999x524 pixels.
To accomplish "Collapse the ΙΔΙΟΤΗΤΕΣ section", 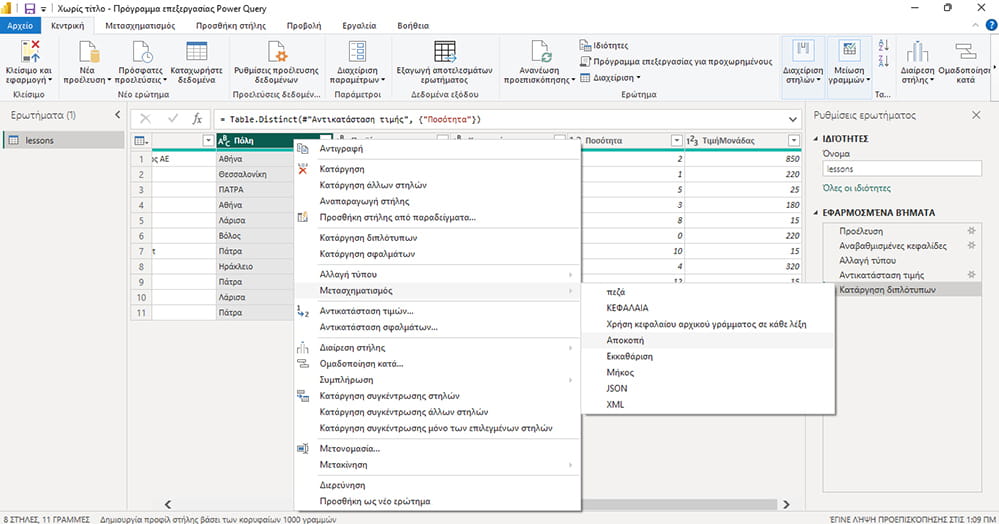I will tap(816, 138).
